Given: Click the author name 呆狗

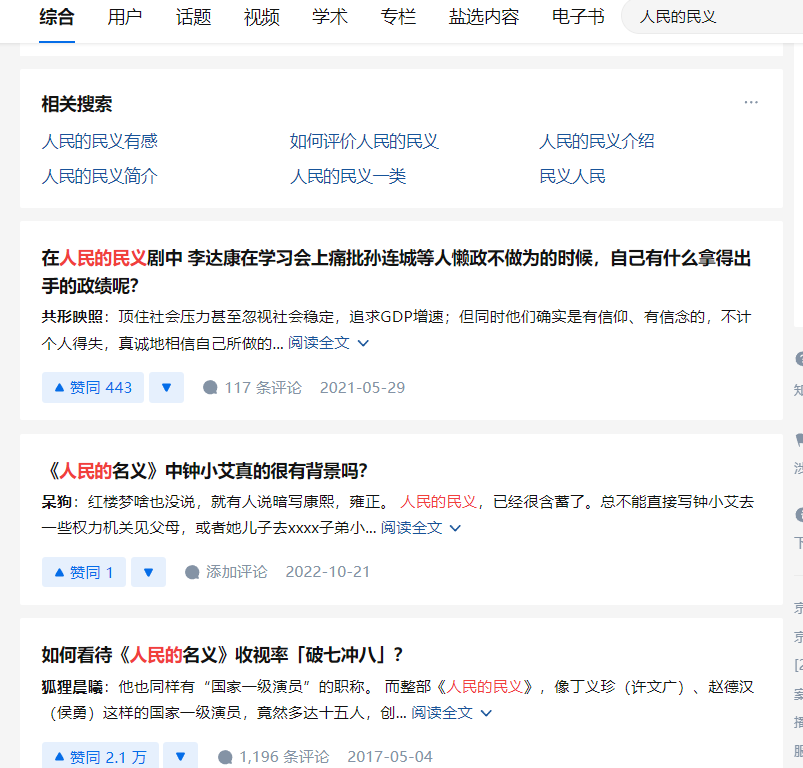Looking at the screenshot, I should (x=57, y=502).
